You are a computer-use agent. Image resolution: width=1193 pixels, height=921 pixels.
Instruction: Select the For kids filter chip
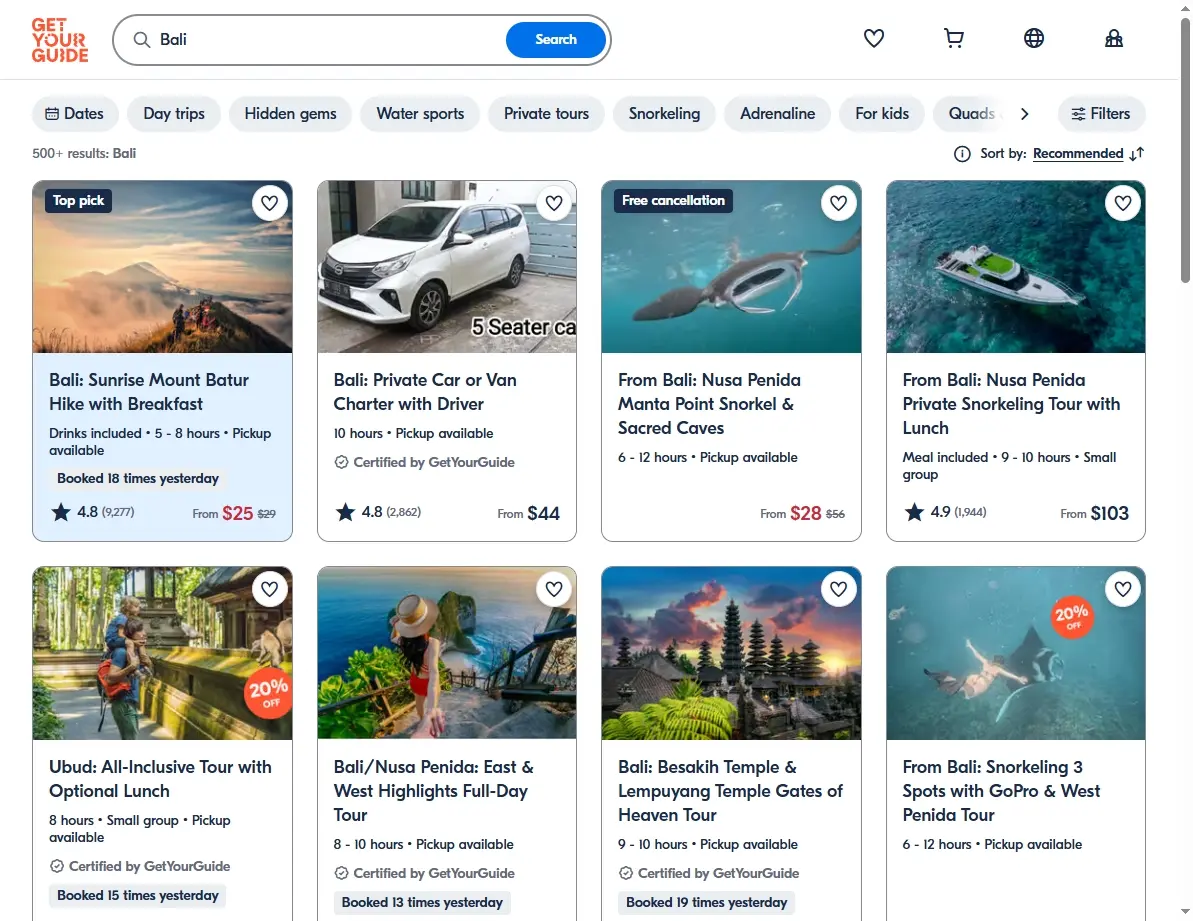882,114
